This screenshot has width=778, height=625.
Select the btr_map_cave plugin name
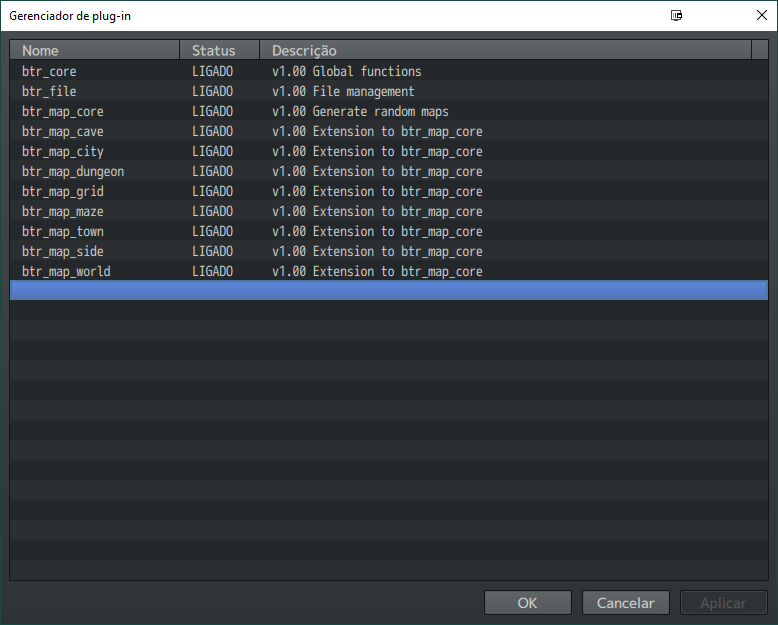[x=63, y=131]
